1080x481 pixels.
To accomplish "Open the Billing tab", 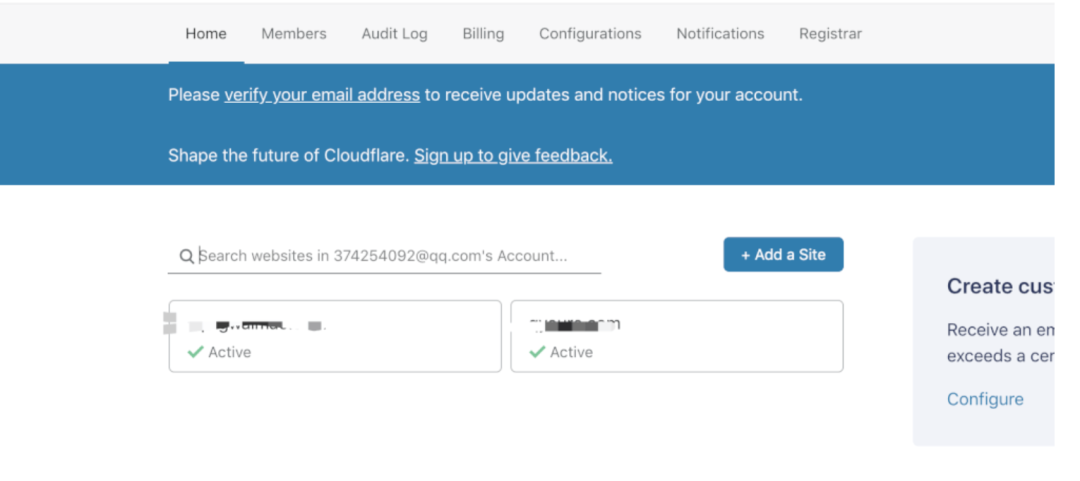I will 484,34.
